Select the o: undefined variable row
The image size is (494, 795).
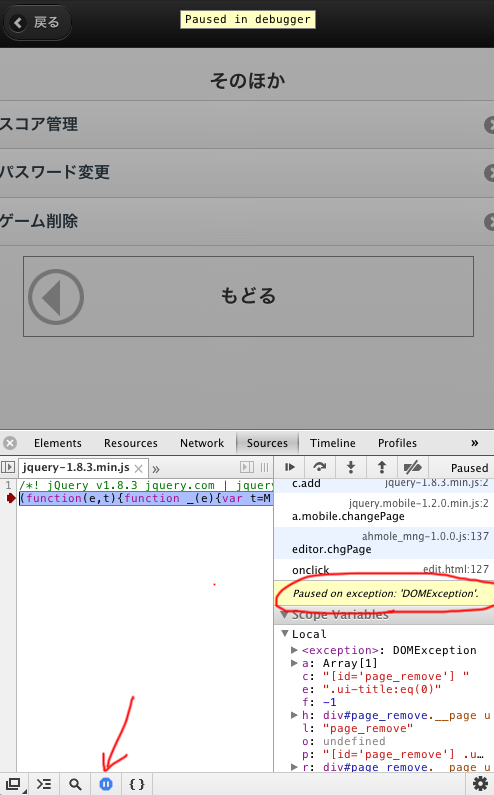pos(344,741)
